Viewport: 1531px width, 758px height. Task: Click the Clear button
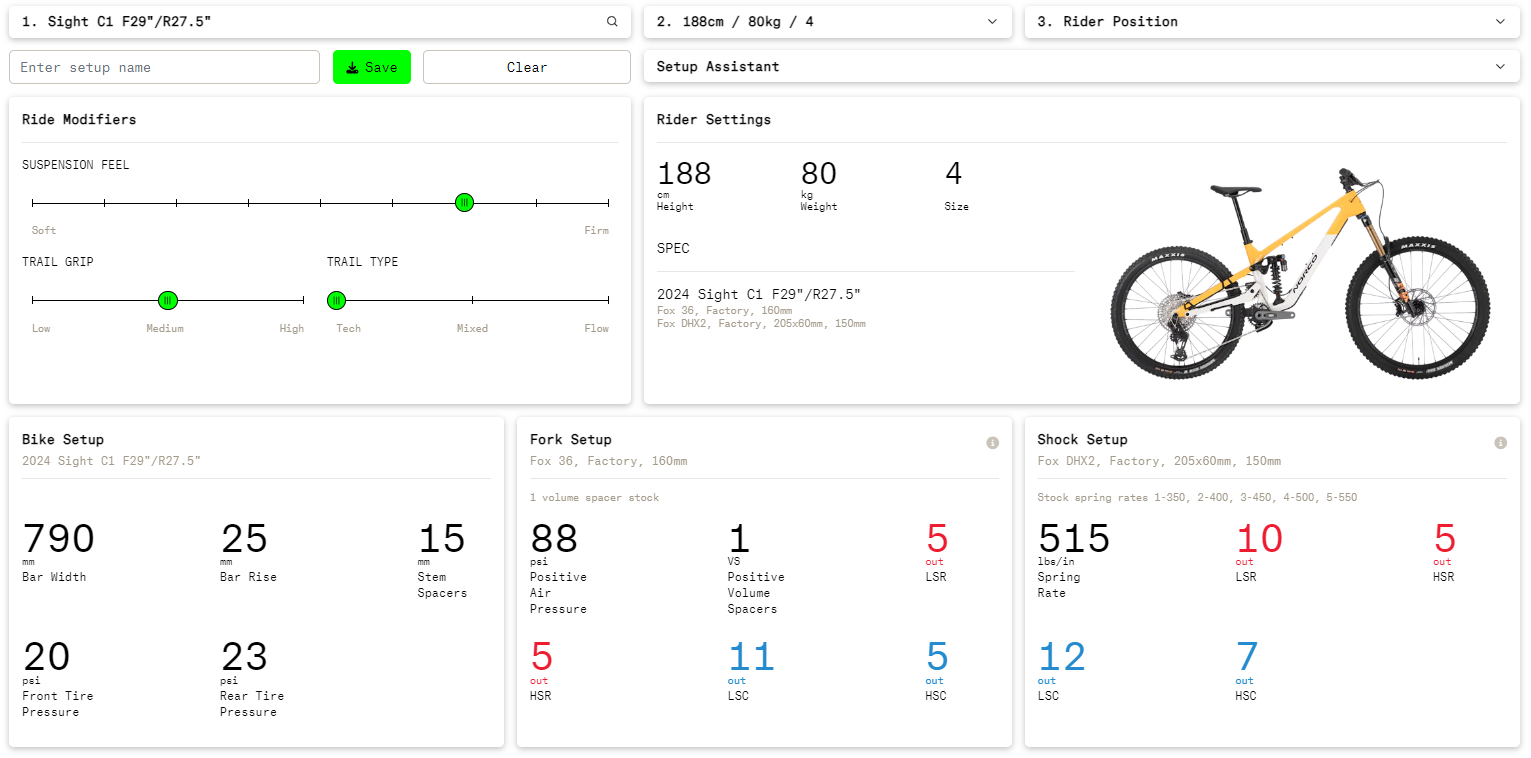(x=527, y=67)
